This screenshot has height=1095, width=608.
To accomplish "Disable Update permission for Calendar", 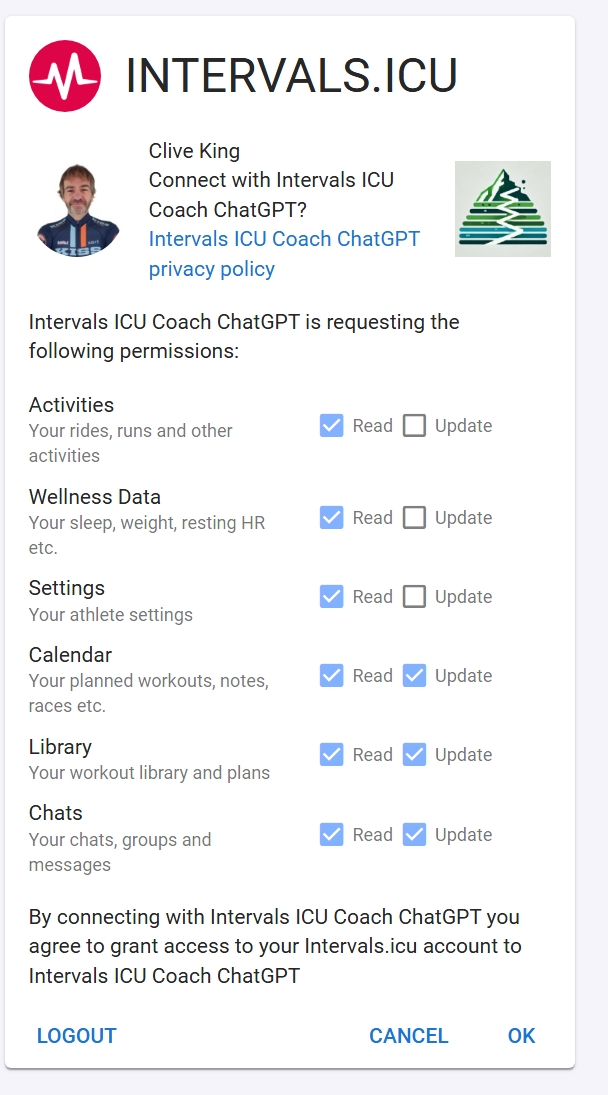I will coord(414,675).
